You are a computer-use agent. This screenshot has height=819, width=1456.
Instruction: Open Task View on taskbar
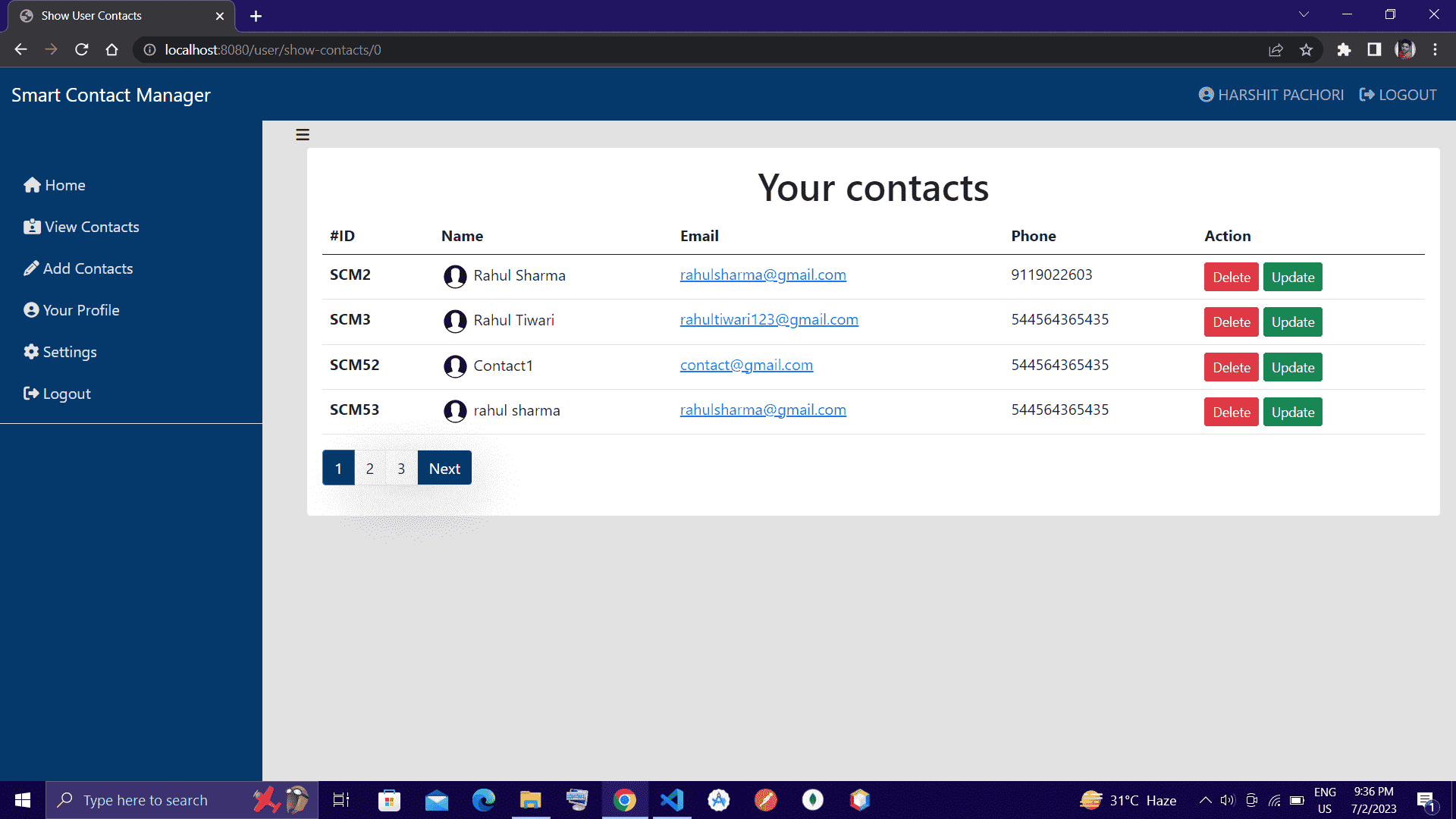(x=341, y=800)
